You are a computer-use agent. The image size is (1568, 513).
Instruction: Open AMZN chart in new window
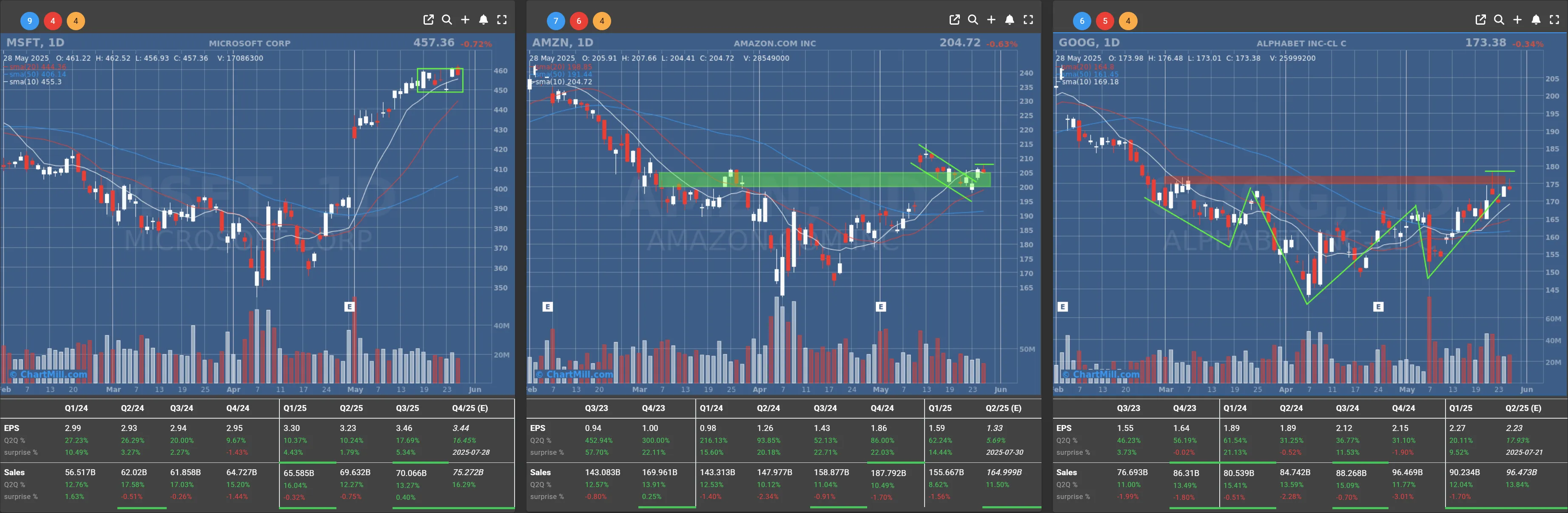[954, 20]
